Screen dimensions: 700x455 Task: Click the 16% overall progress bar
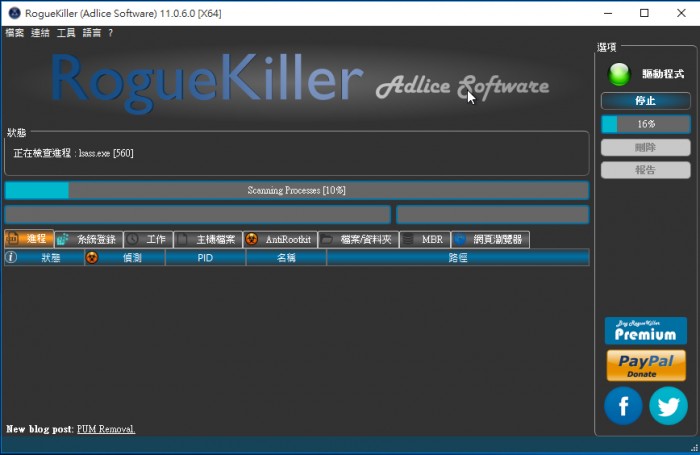(646, 124)
